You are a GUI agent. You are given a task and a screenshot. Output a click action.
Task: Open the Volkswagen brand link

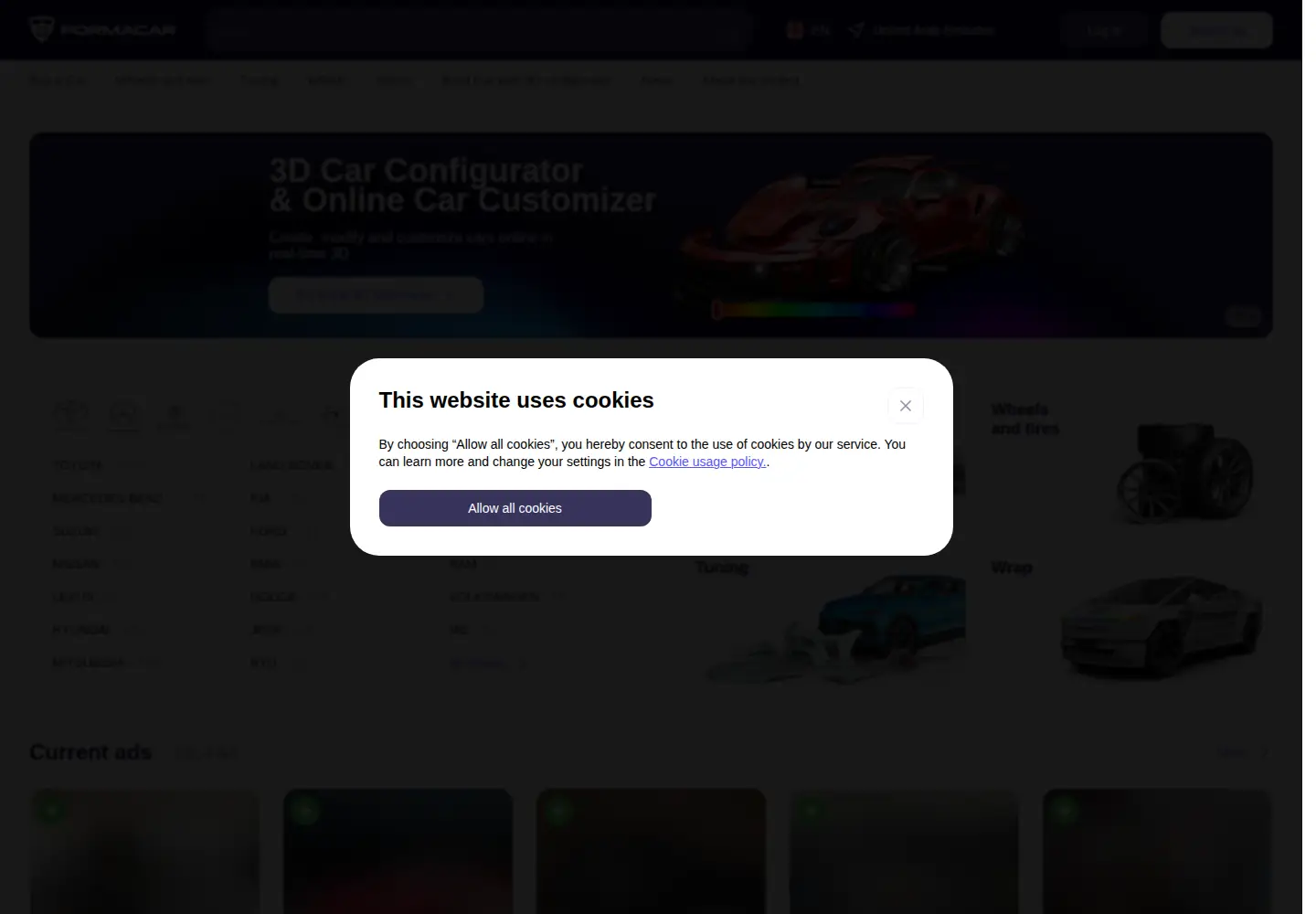pyautogui.click(x=493, y=597)
